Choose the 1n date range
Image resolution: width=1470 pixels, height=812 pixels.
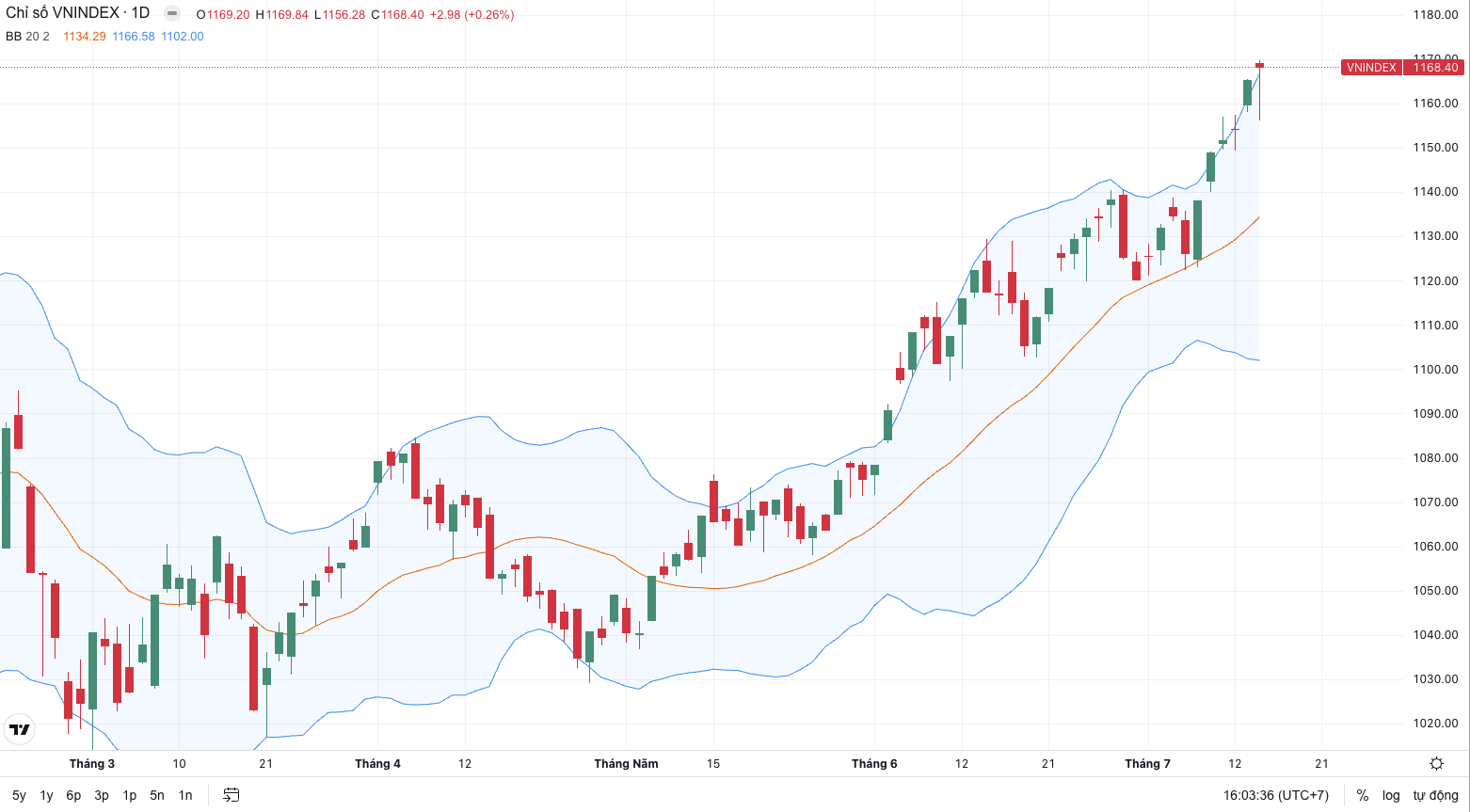185,795
